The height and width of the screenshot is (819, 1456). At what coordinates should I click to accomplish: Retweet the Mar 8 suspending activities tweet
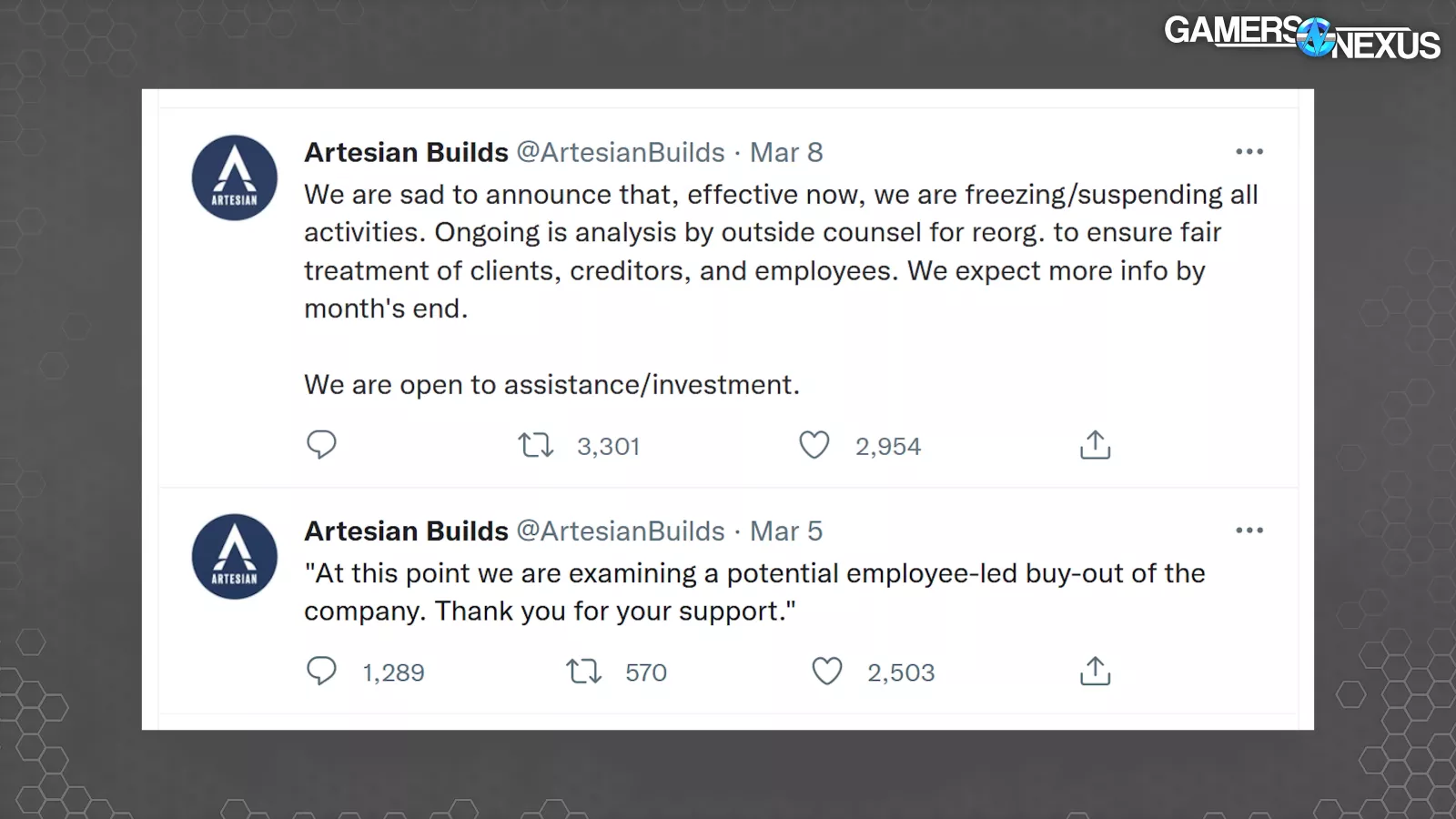(x=536, y=446)
